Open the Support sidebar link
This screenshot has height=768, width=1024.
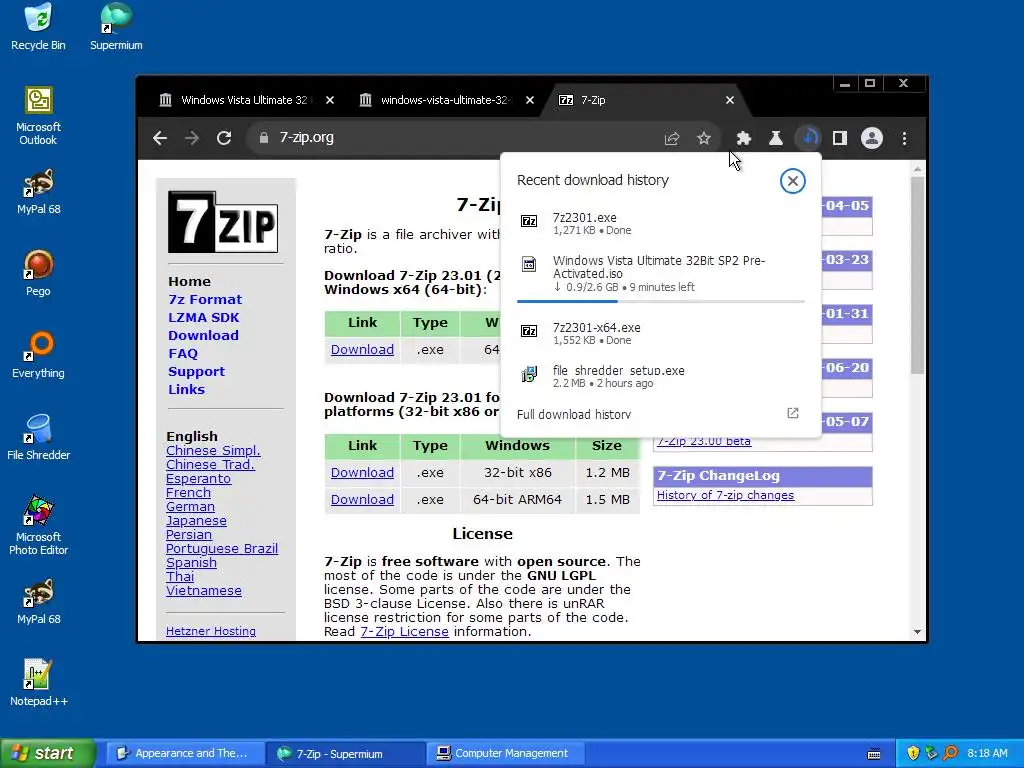(197, 371)
